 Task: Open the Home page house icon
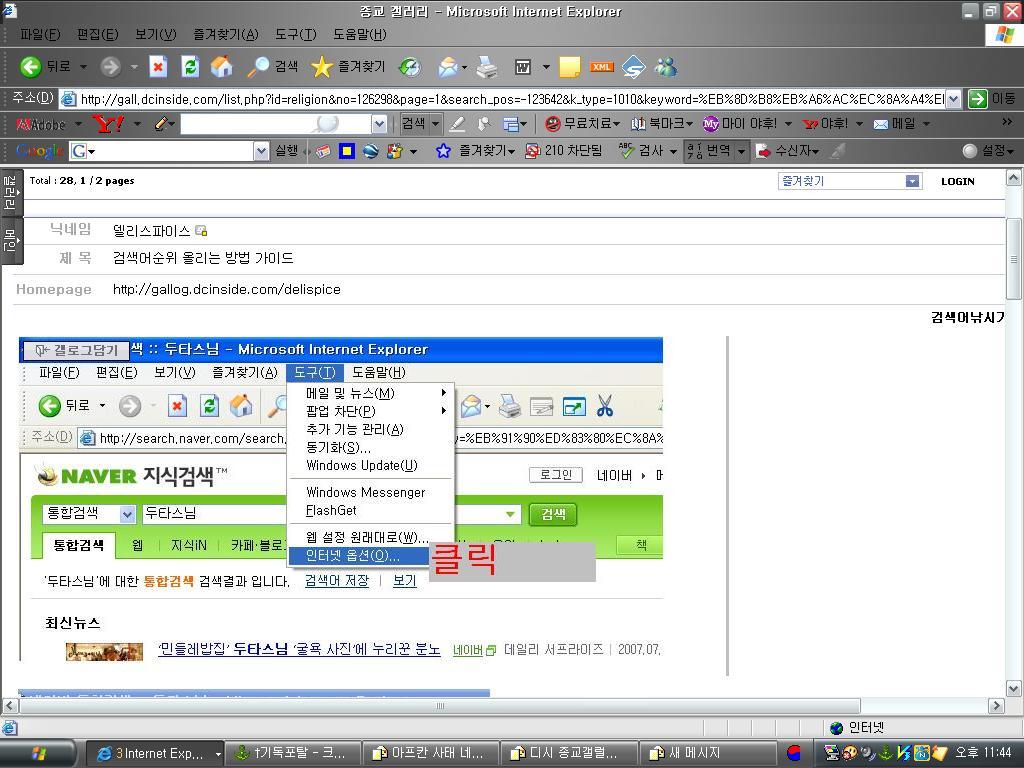(x=221, y=66)
